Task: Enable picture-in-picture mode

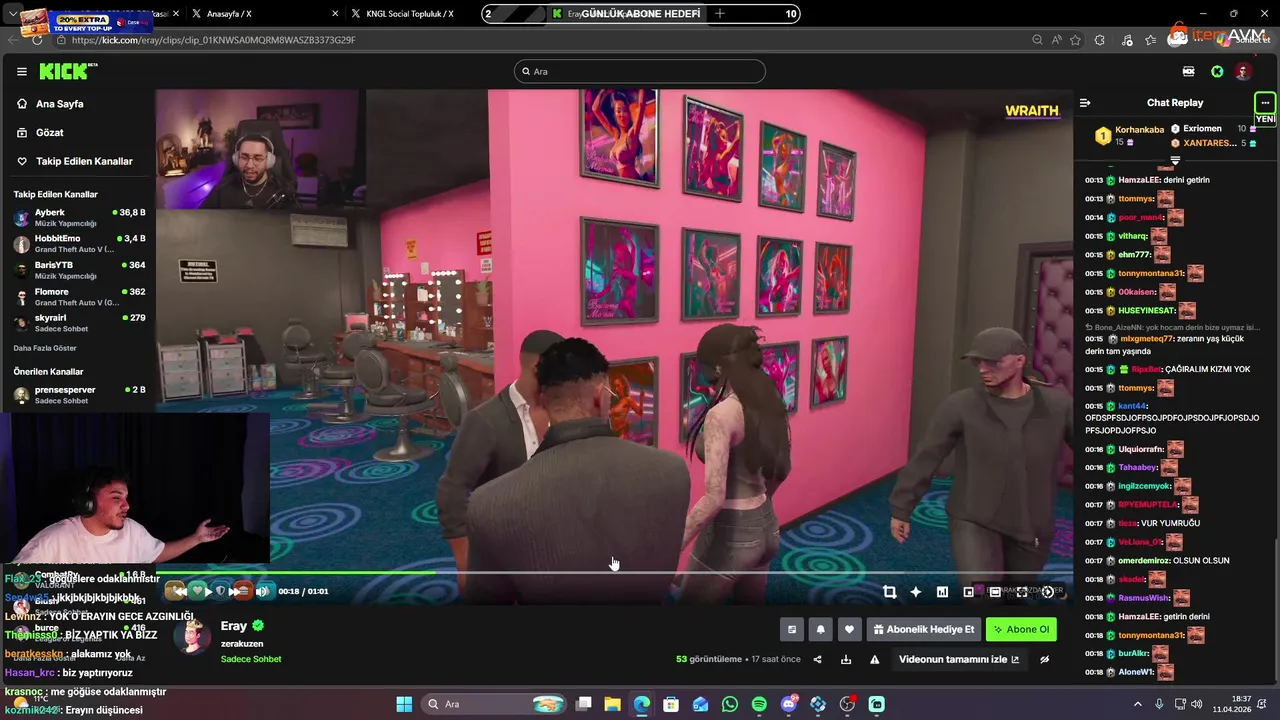Action: pos(968,592)
